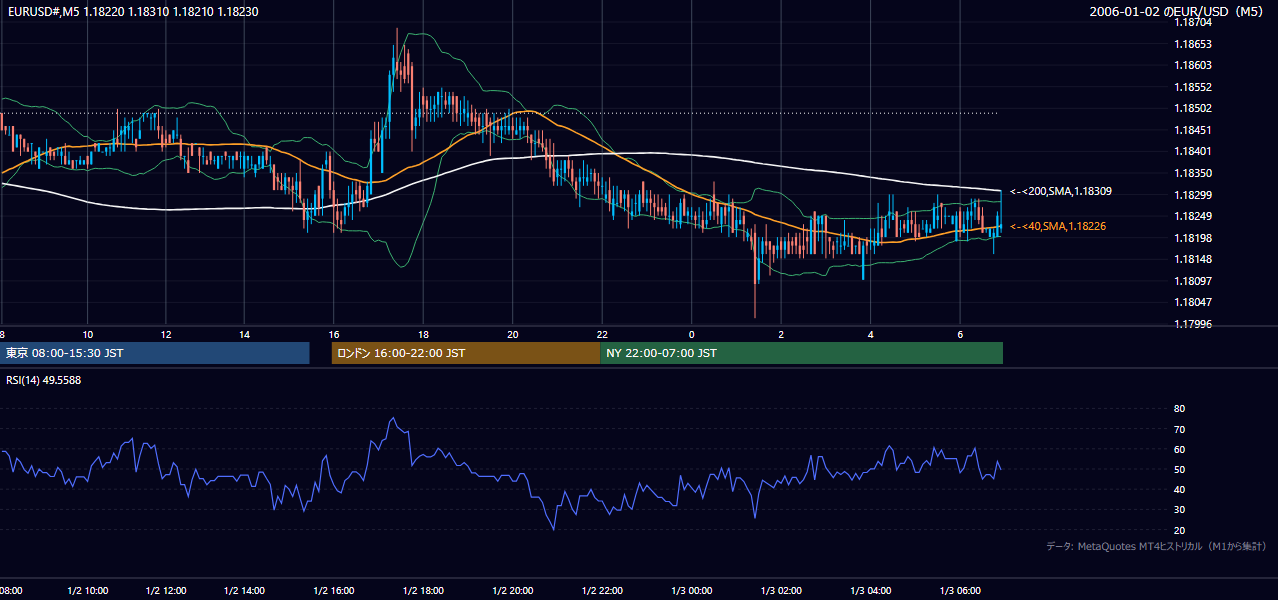
Task: Click the 1/2 16:00 bottom time label
Action: 334,590
